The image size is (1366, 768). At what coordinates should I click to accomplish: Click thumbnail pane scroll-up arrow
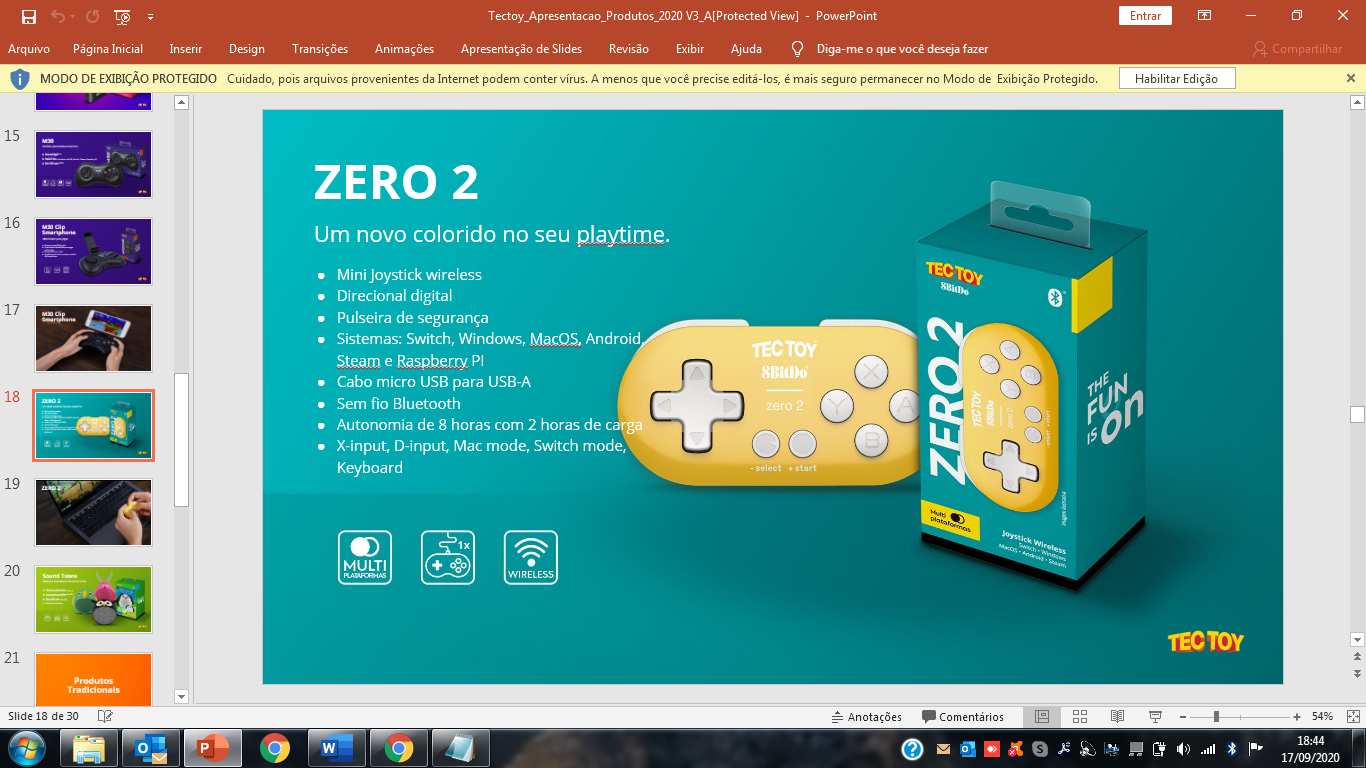(x=181, y=101)
